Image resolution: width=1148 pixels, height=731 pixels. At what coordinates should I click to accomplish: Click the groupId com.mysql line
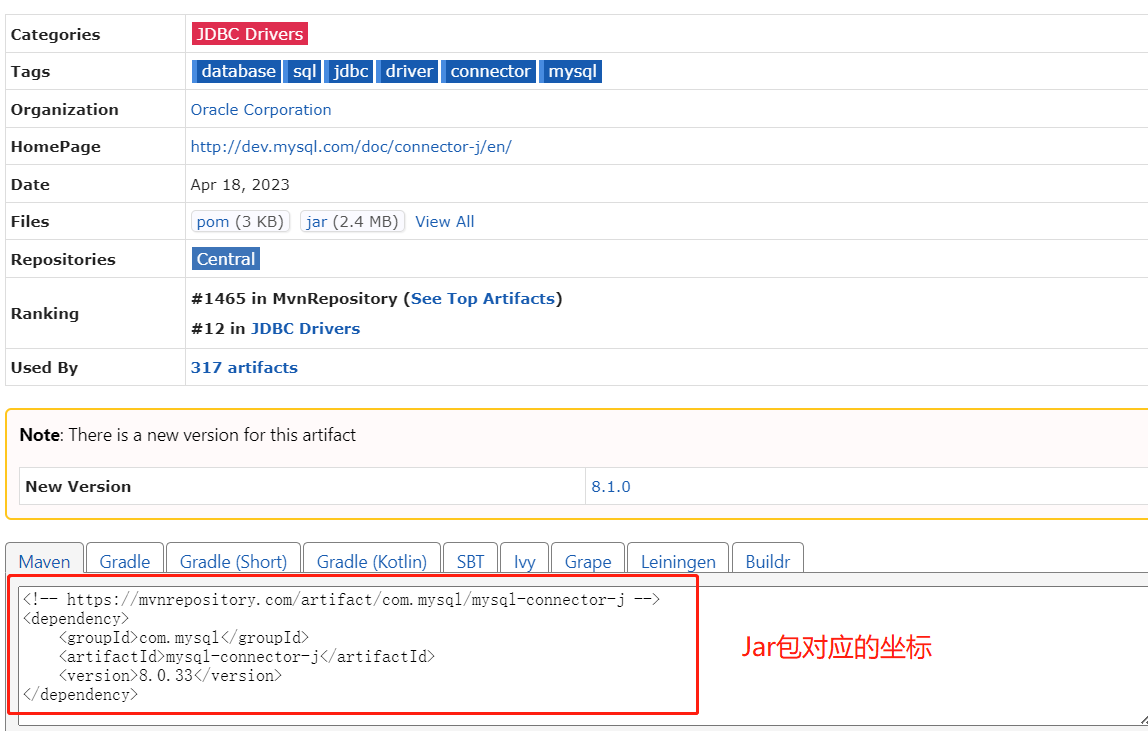184,637
